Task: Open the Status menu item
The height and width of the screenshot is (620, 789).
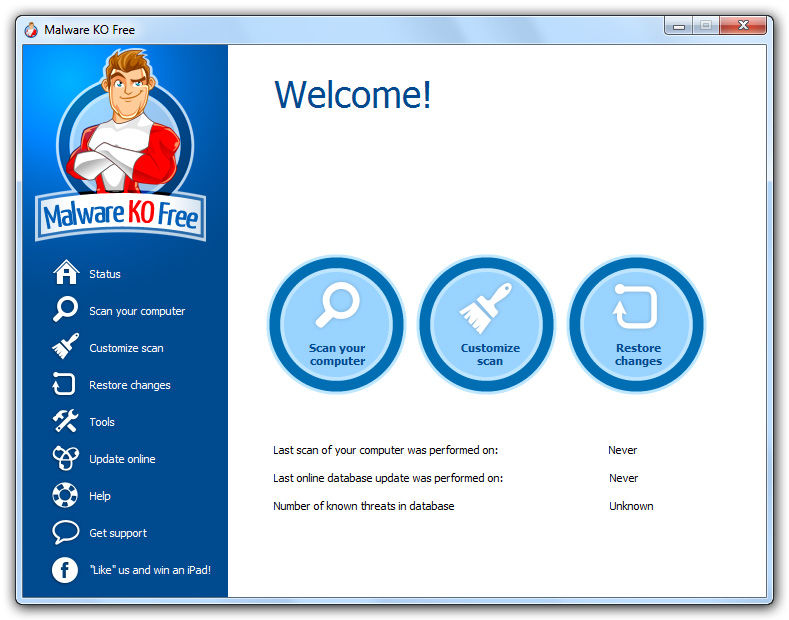Action: [105, 274]
